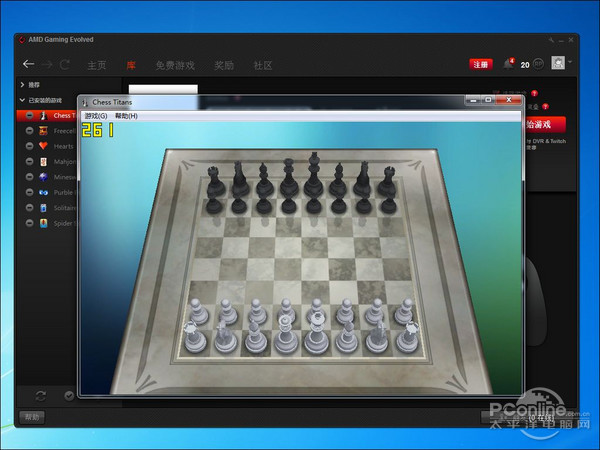Select the white king piece
600x450 pixels.
(x=316, y=334)
